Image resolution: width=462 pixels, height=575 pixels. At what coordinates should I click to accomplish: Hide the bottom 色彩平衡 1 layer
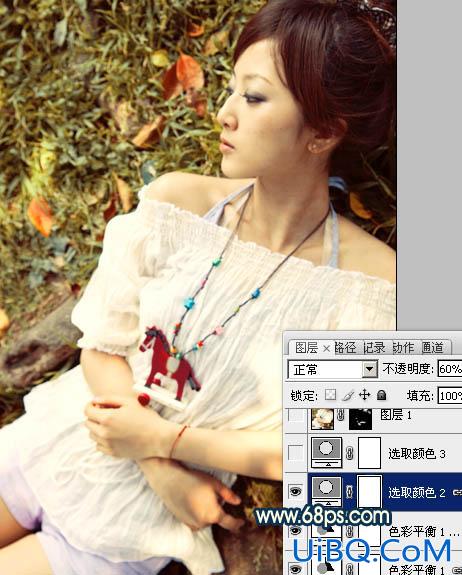pos(296,568)
